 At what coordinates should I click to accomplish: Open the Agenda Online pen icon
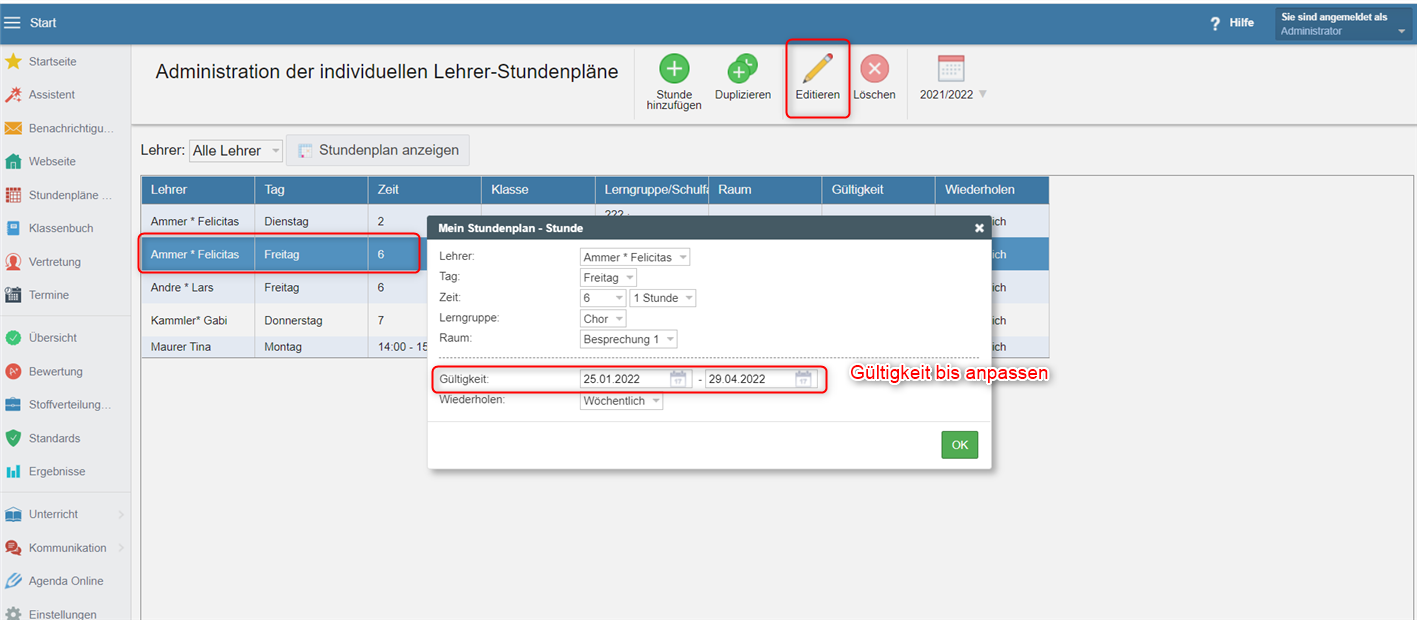pos(13,581)
